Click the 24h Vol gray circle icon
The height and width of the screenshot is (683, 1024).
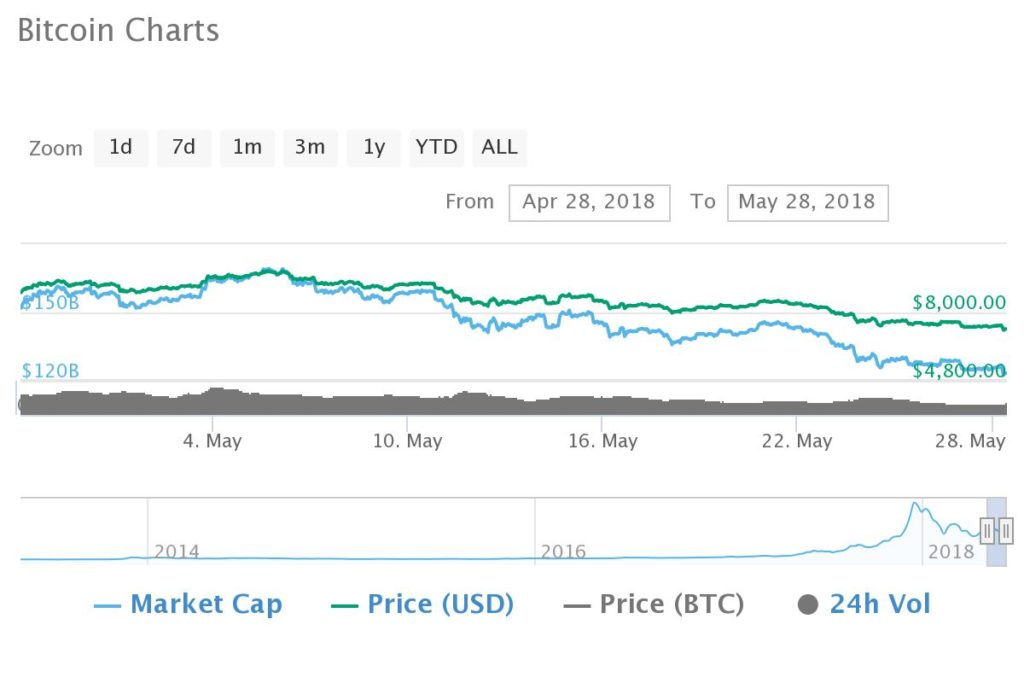tap(808, 605)
